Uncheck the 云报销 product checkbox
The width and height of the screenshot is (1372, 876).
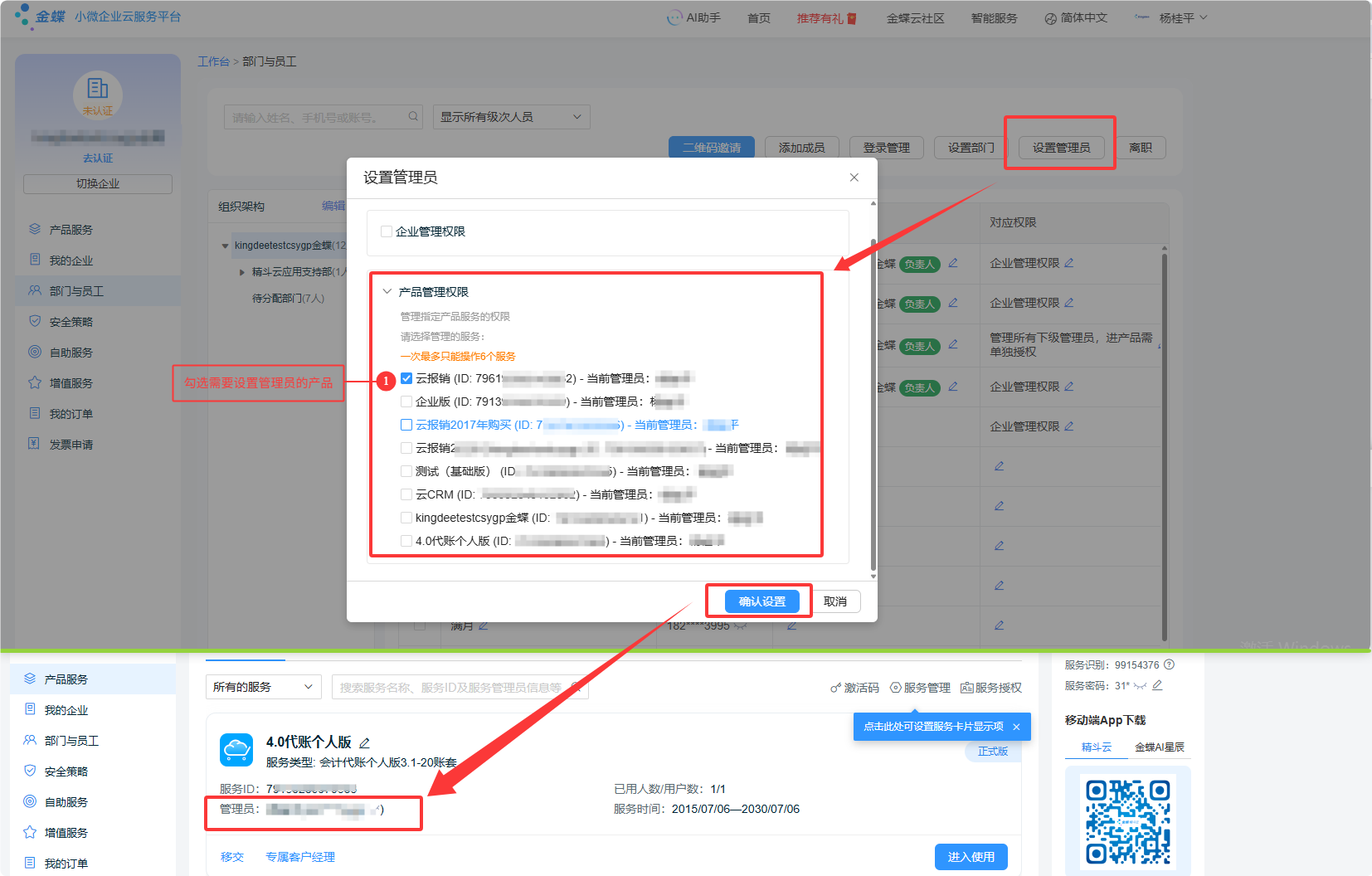(406, 378)
